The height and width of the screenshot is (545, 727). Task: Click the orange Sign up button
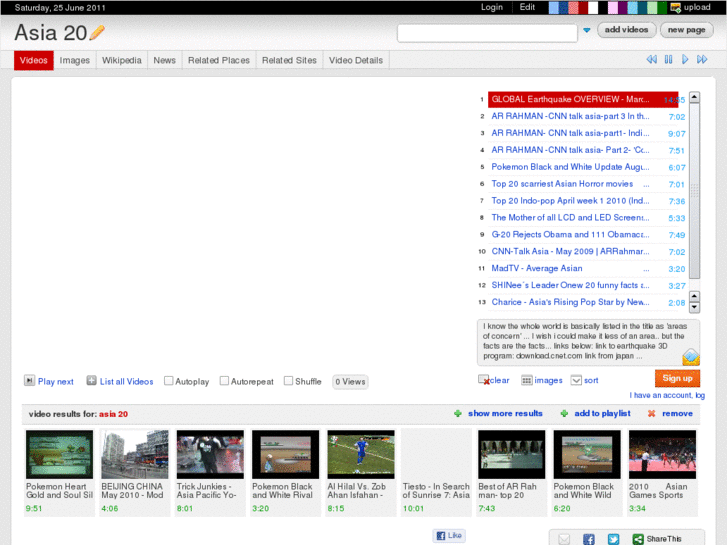coord(677,378)
